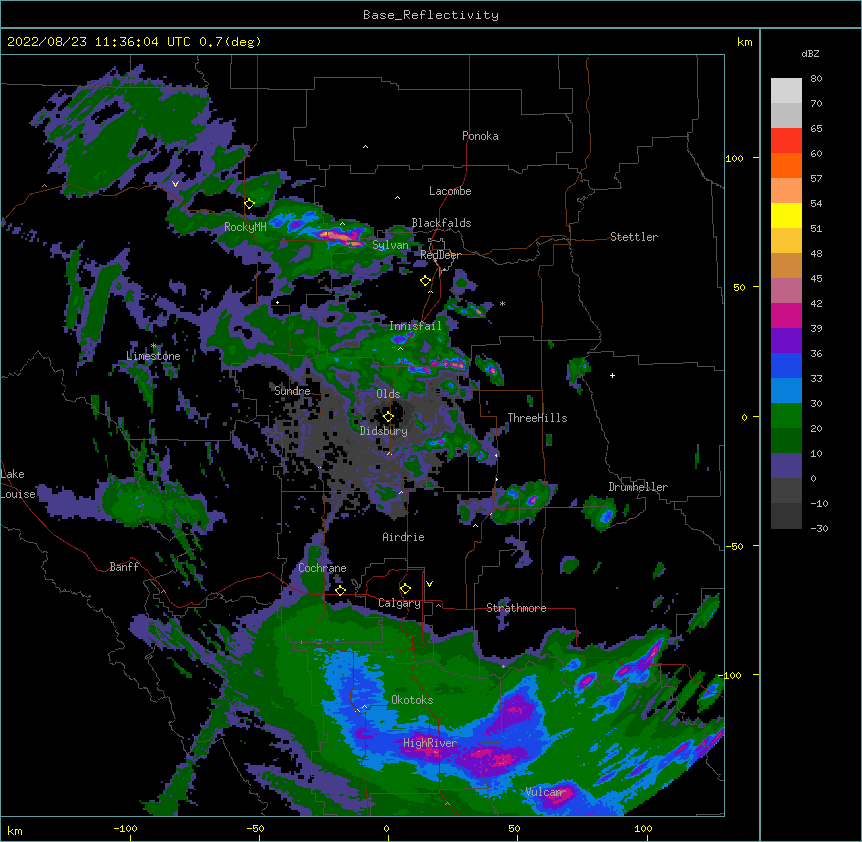Select the yellow diamond marker below RedDeer

(425, 281)
